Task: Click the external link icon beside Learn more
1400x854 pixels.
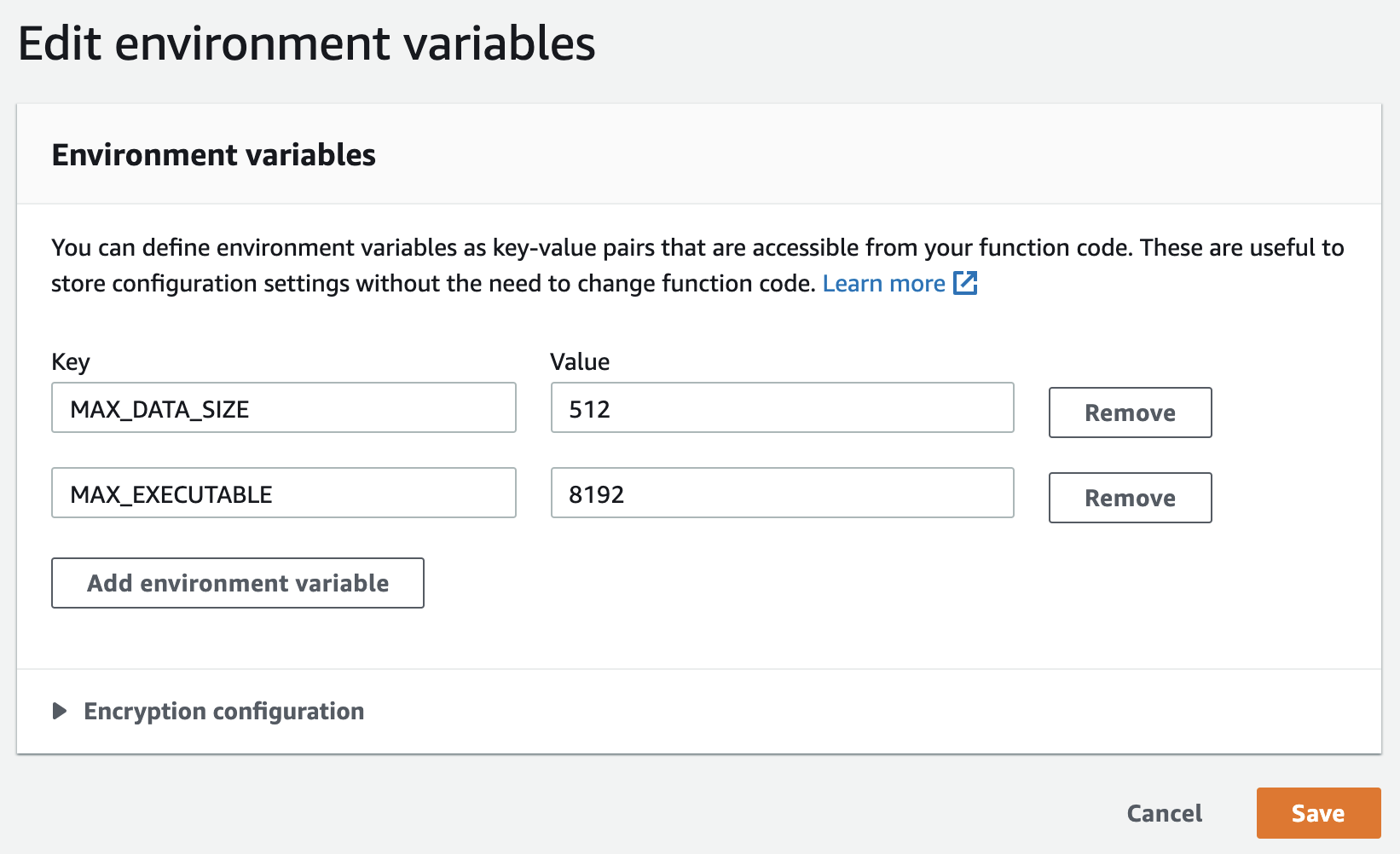Action: [965, 283]
